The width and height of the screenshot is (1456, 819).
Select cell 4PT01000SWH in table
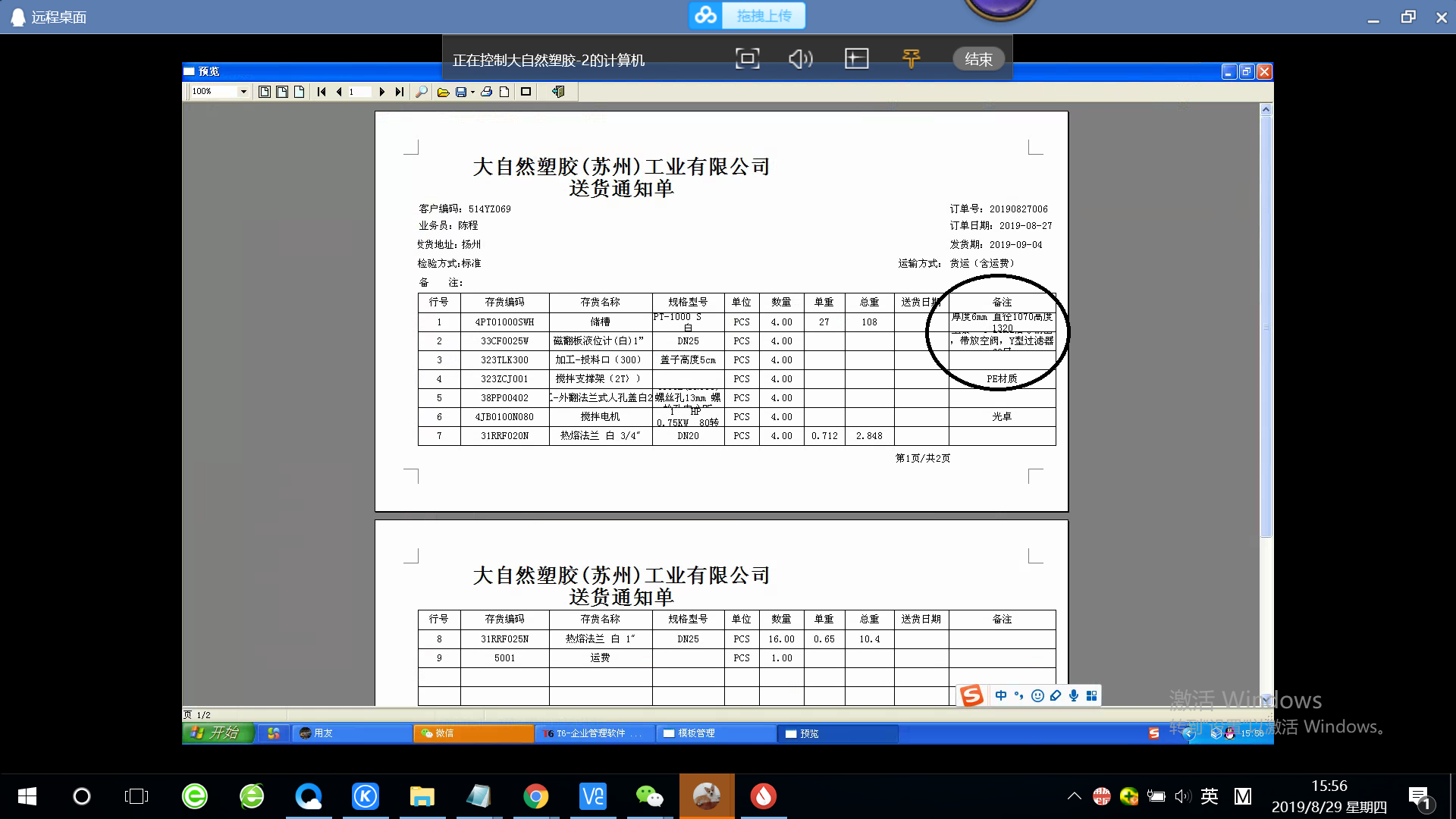[505, 322]
